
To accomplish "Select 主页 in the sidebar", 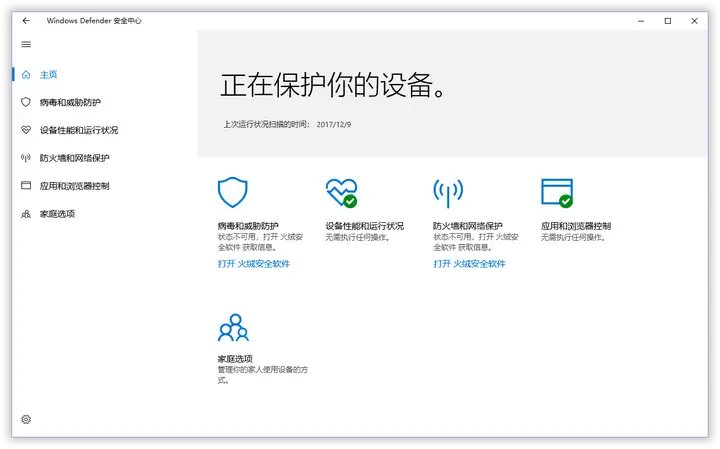I will pos(48,74).
